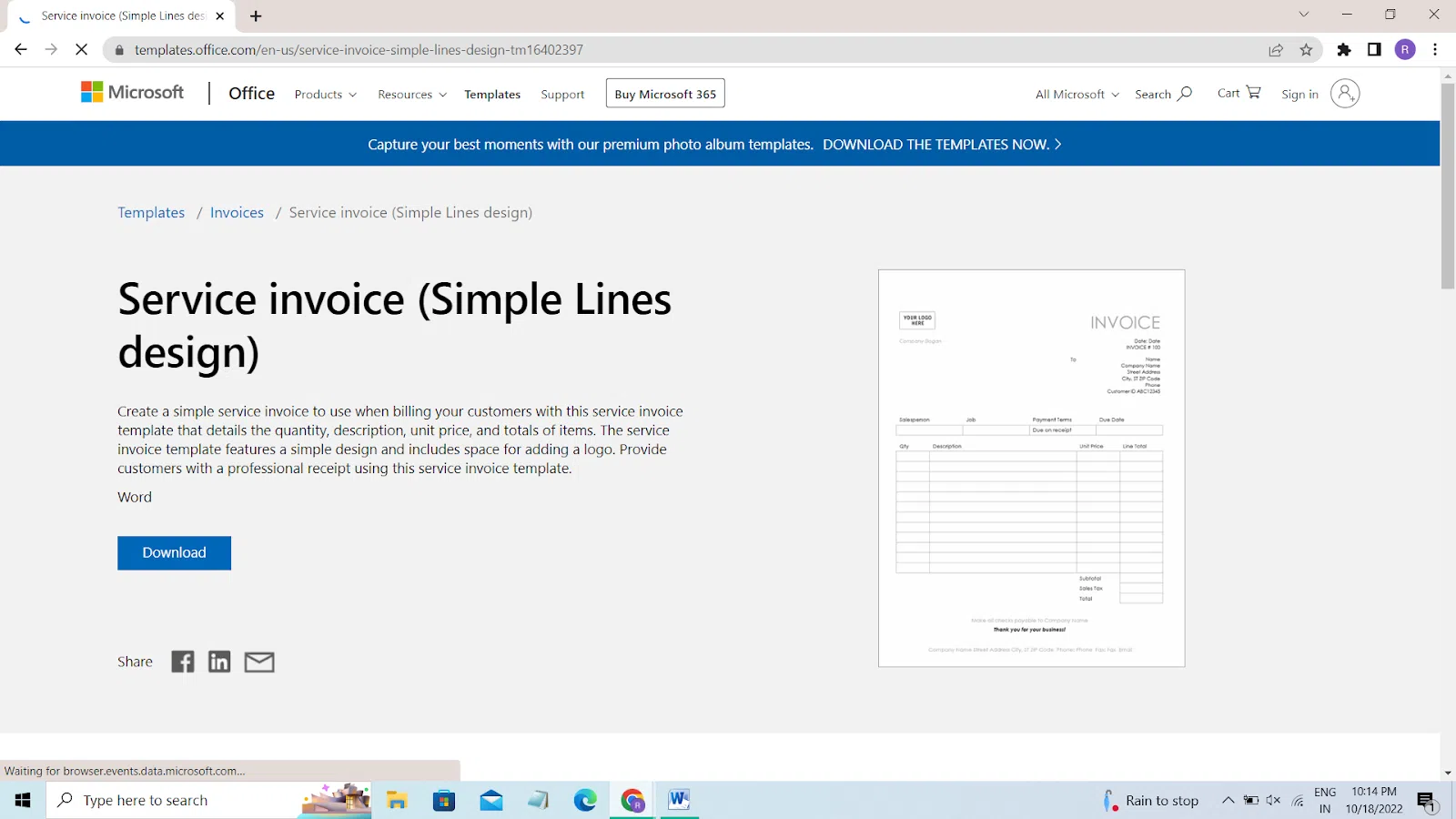The width and height of the screenshot is (1456, 819).
Task: Click the muted volume icon in tray
Action: pos(1273,800)
